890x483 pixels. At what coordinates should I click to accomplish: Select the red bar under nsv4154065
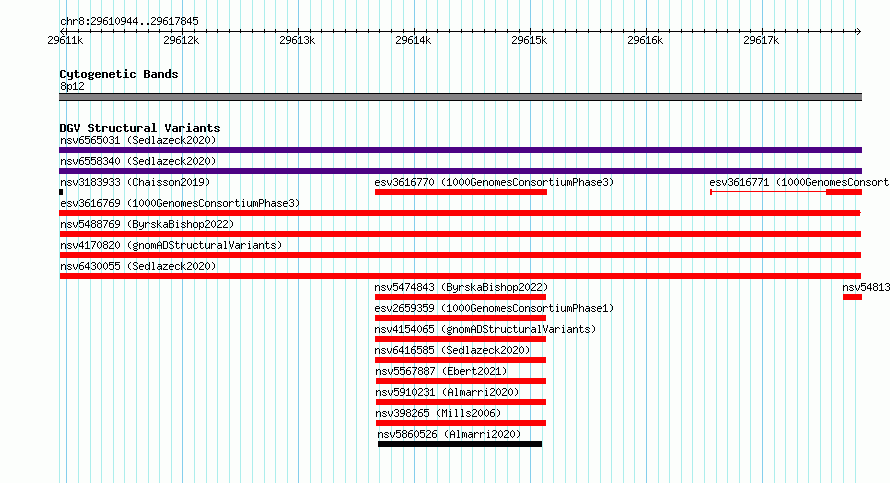pyautogui.click(x=460, y=339)
